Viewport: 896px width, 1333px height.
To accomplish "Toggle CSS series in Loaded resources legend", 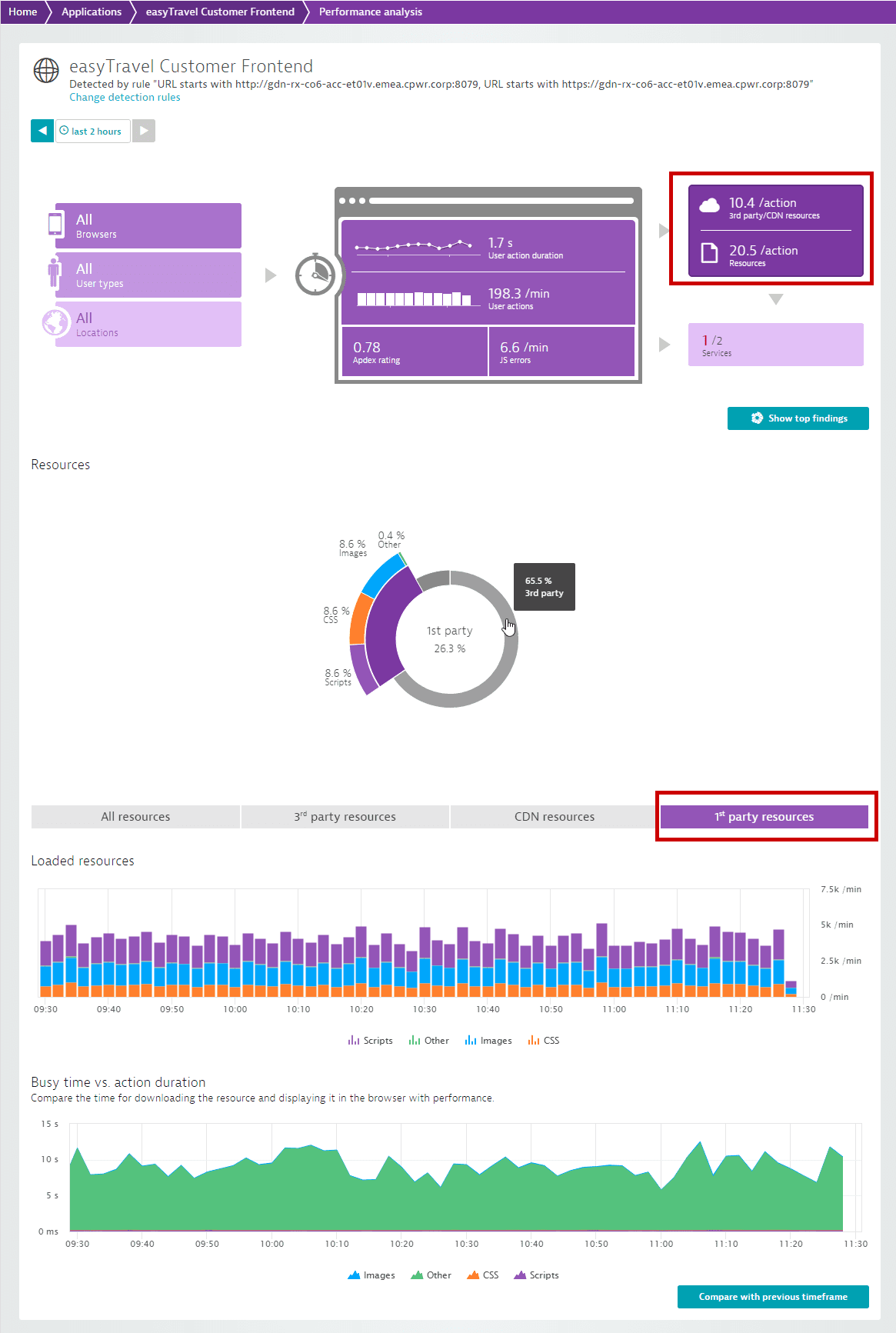I will coord(543,1041).
